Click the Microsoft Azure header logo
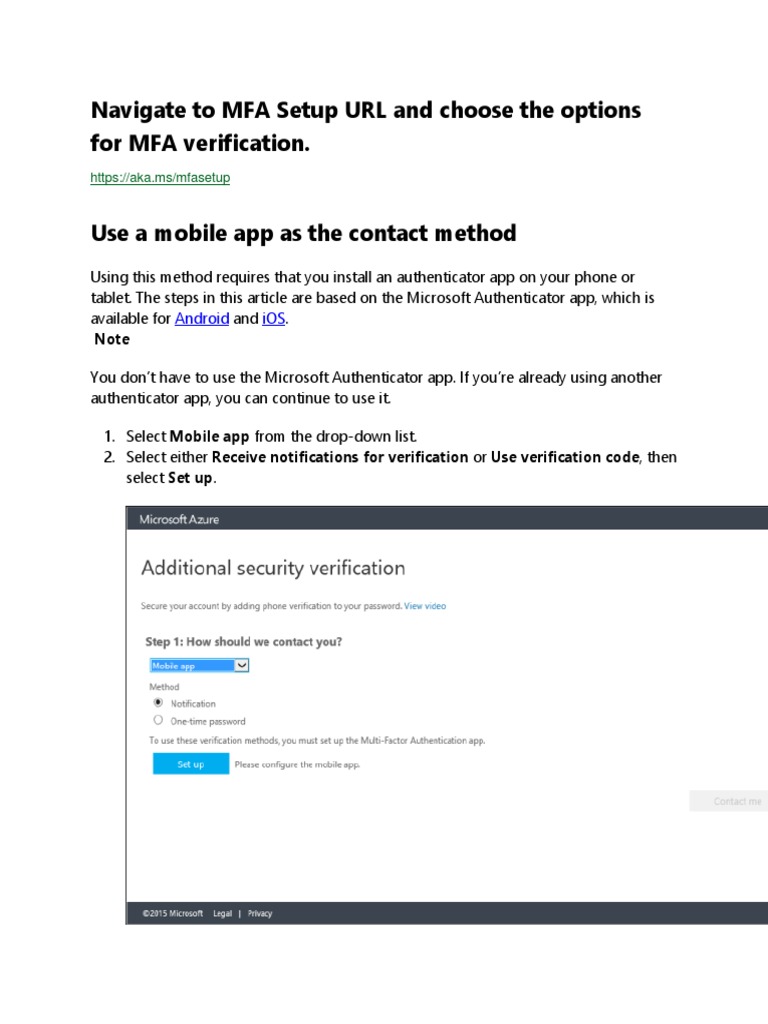Screen dimensions: 768x1024 point(179,519)
